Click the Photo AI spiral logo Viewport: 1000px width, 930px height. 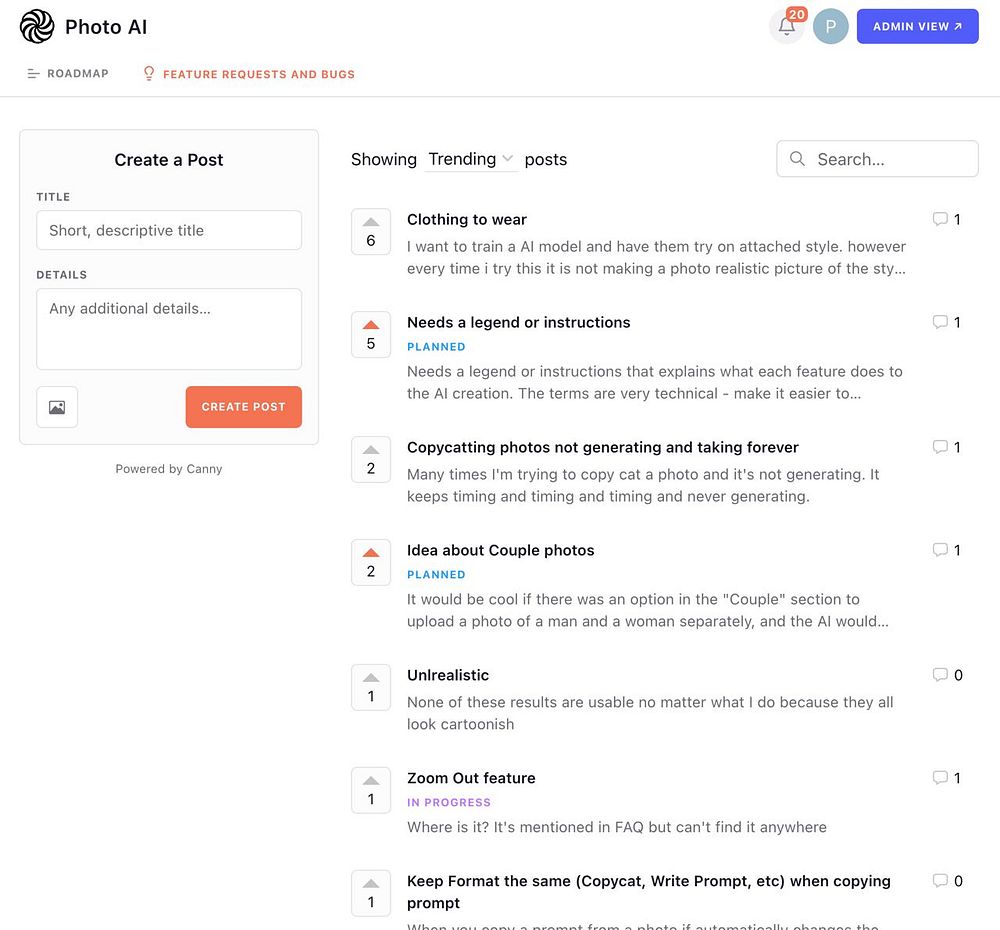pos(37,27)
